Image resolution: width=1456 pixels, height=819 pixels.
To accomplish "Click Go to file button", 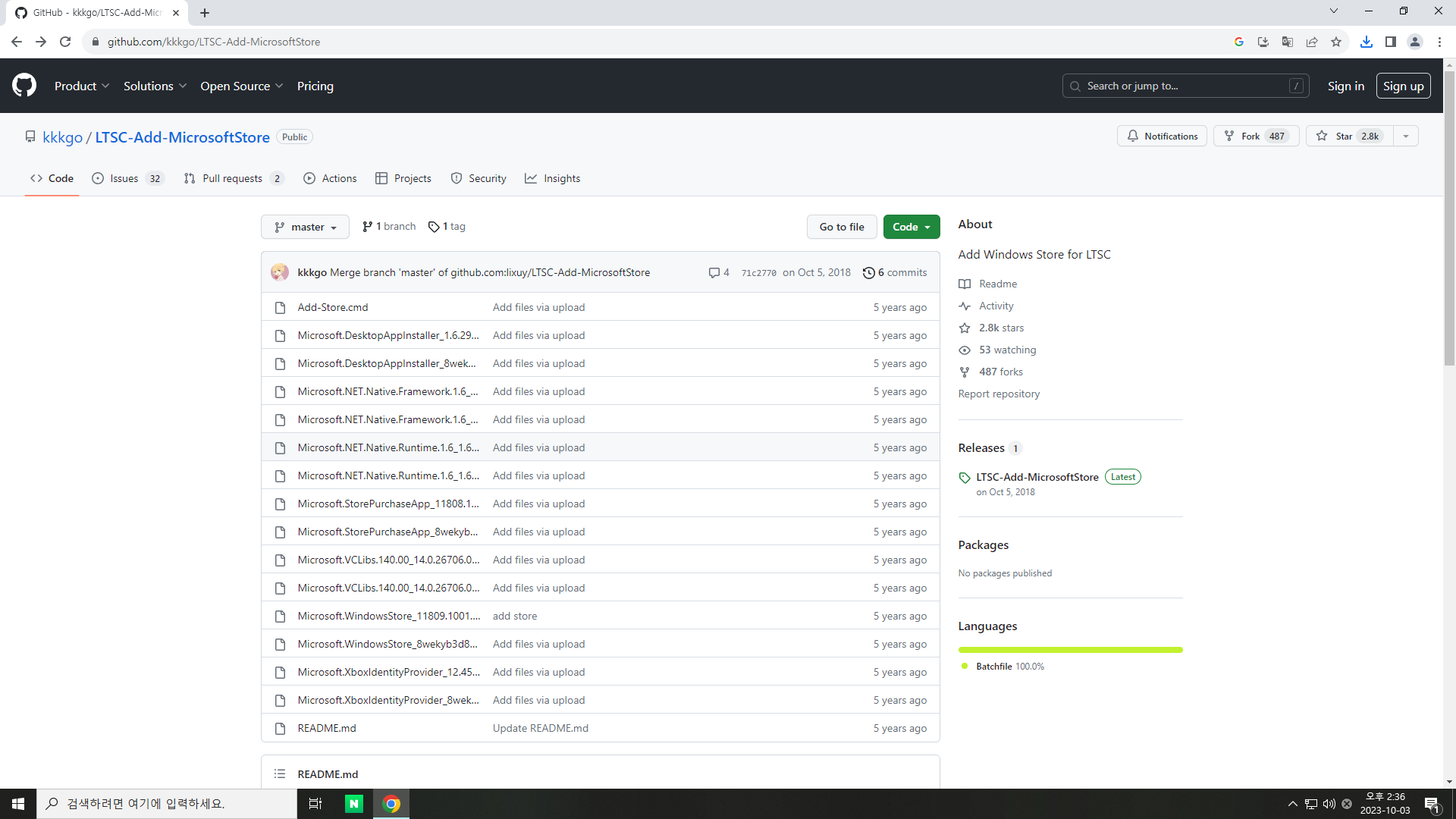I will 842,227.
